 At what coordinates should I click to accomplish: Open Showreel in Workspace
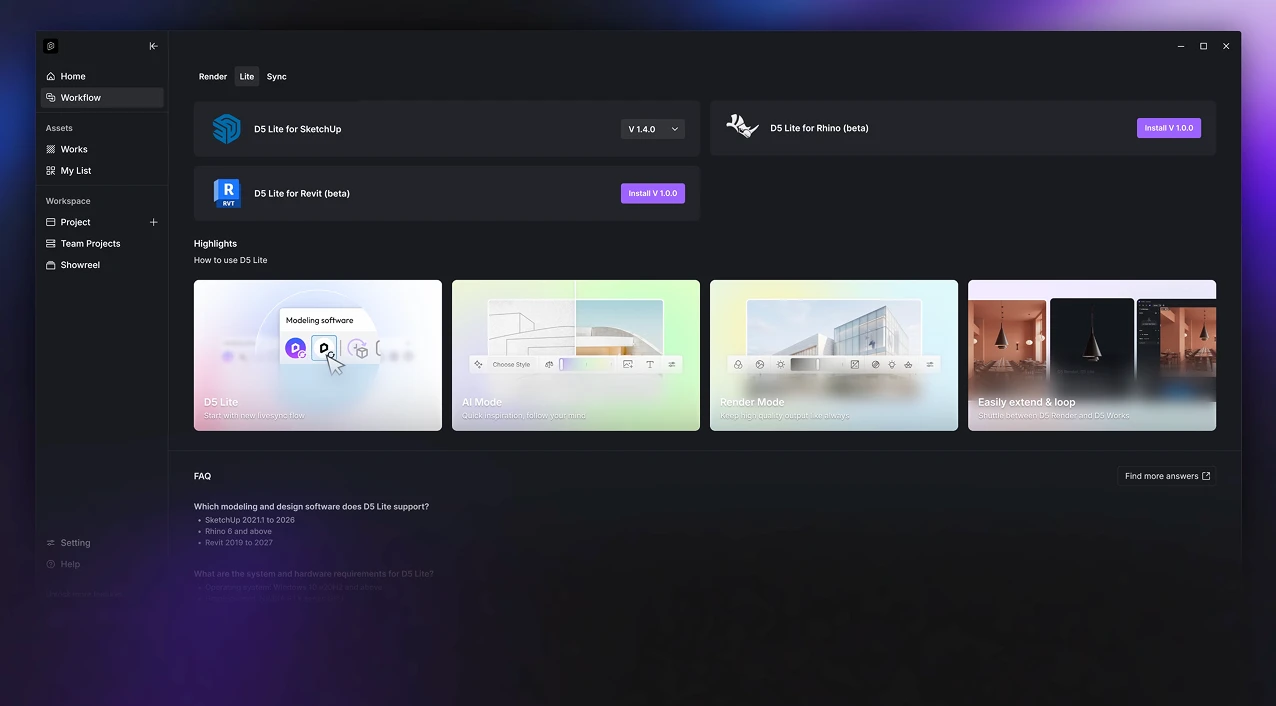[x=102, y=265]
